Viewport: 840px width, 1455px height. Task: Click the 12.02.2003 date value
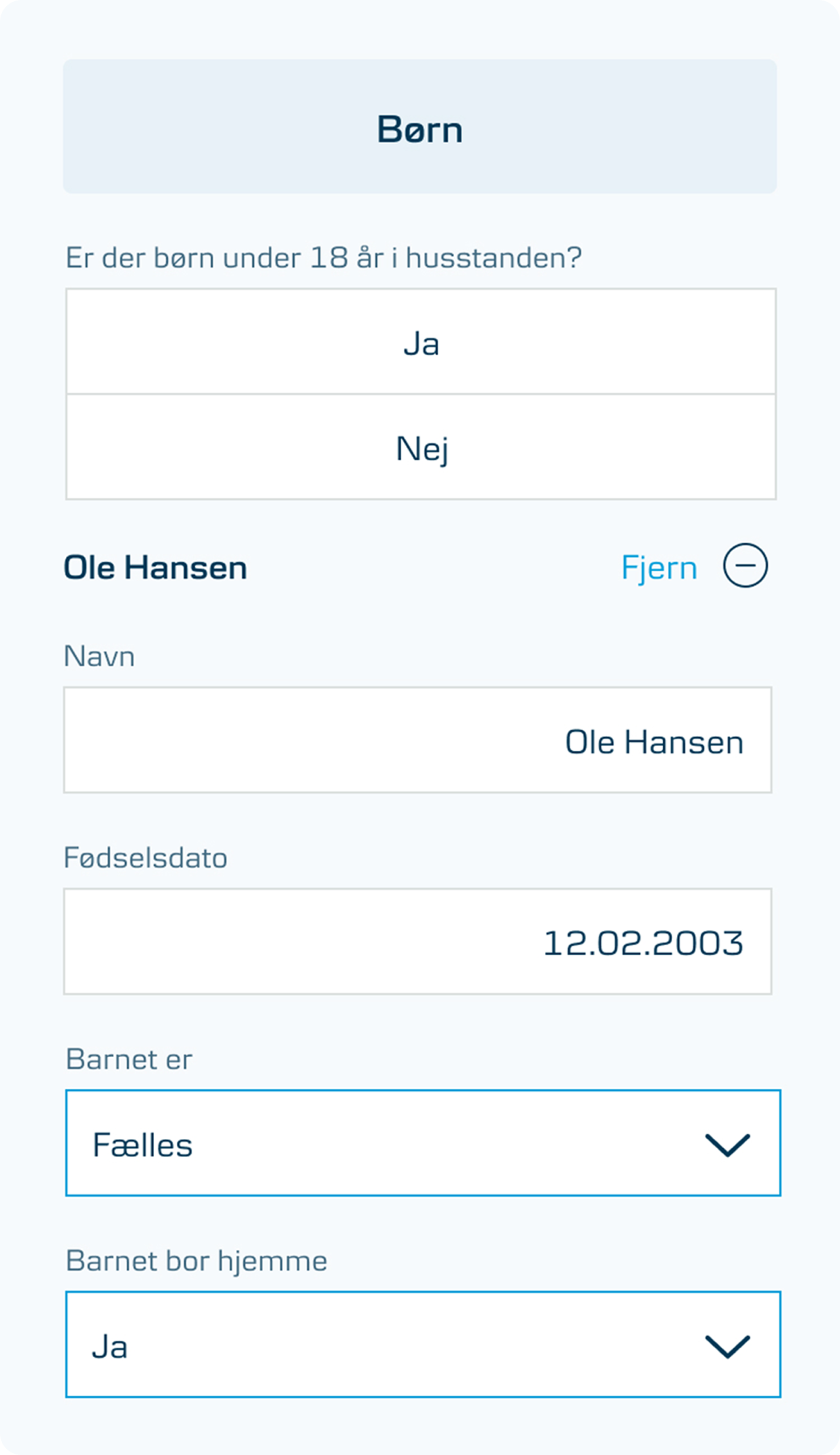(643, 943)
